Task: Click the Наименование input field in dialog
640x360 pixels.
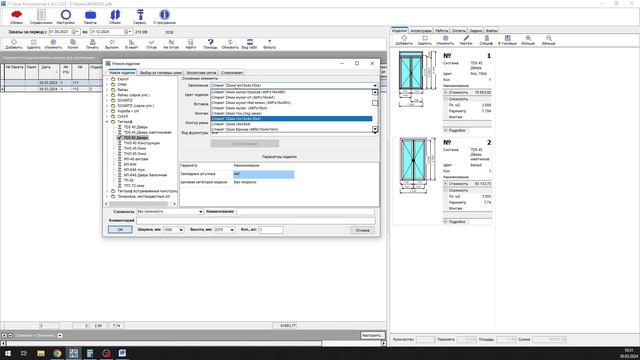Action: point(305,212)
